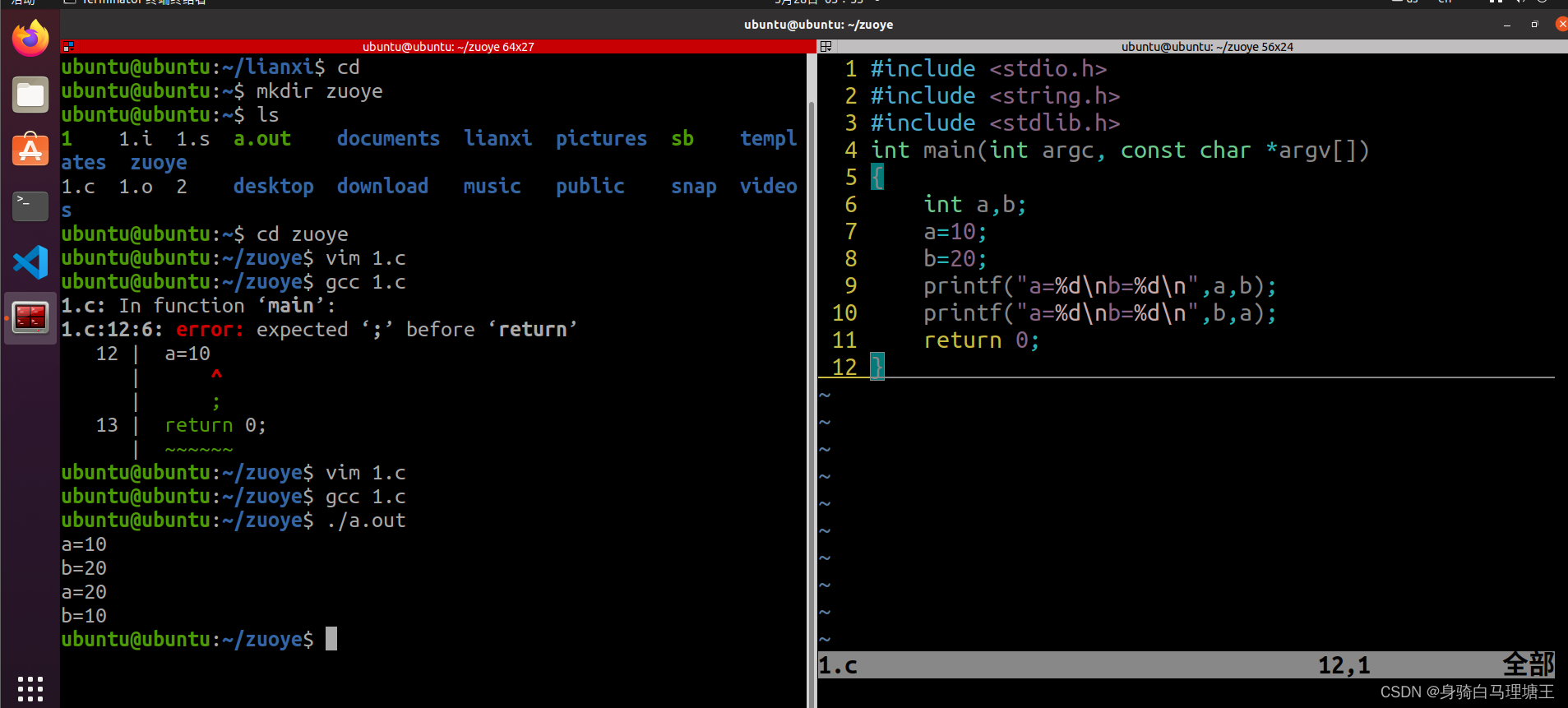This screenshot has width=1568, height=708.
Task: Click closing brace on vim line 12
Action: [x=877, y=367]
